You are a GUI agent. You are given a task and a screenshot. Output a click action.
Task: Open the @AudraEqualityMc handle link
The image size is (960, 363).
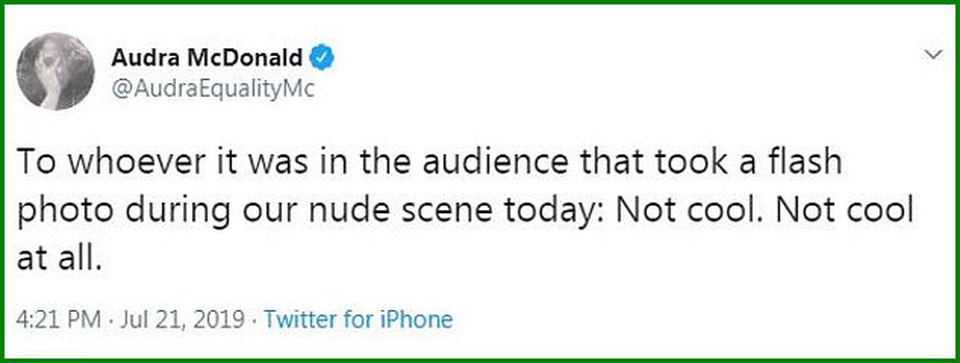[212, 89]
